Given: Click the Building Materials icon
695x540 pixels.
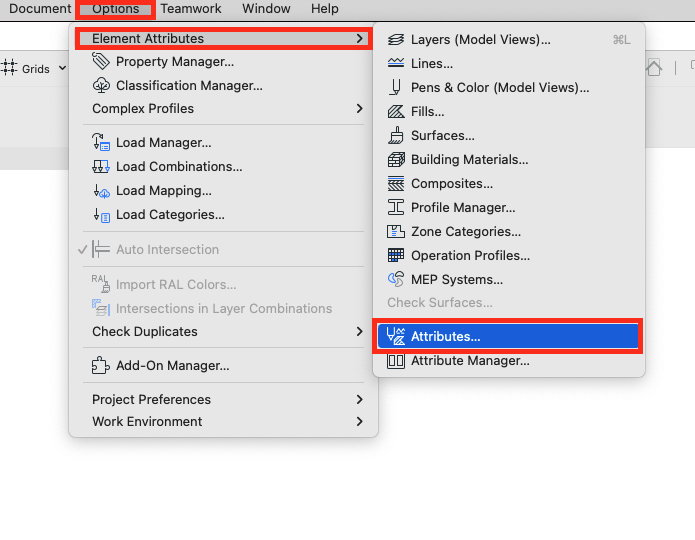Looking at the screenshot, I should 396,160.
